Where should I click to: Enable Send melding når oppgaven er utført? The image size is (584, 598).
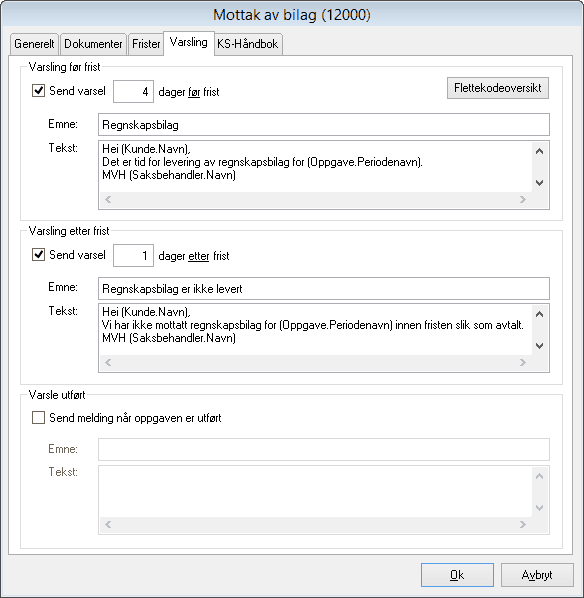39,418
